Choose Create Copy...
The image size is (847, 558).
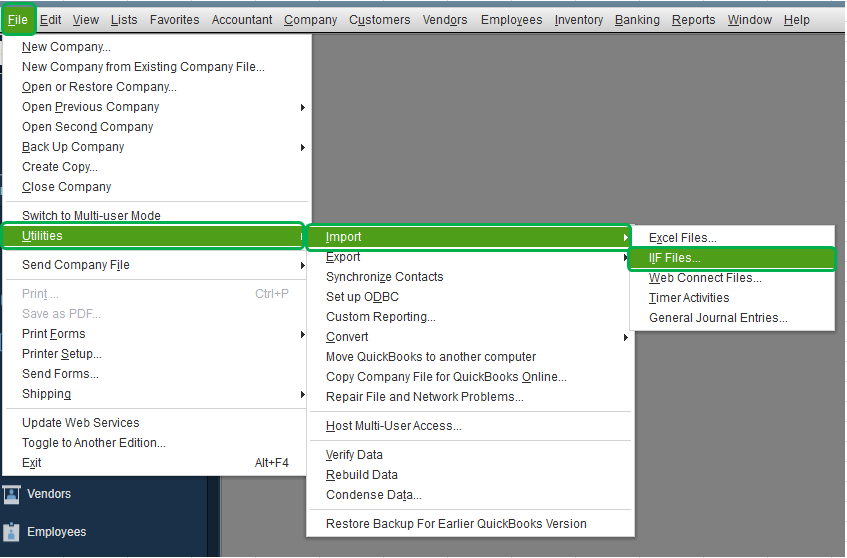(156, 167)
